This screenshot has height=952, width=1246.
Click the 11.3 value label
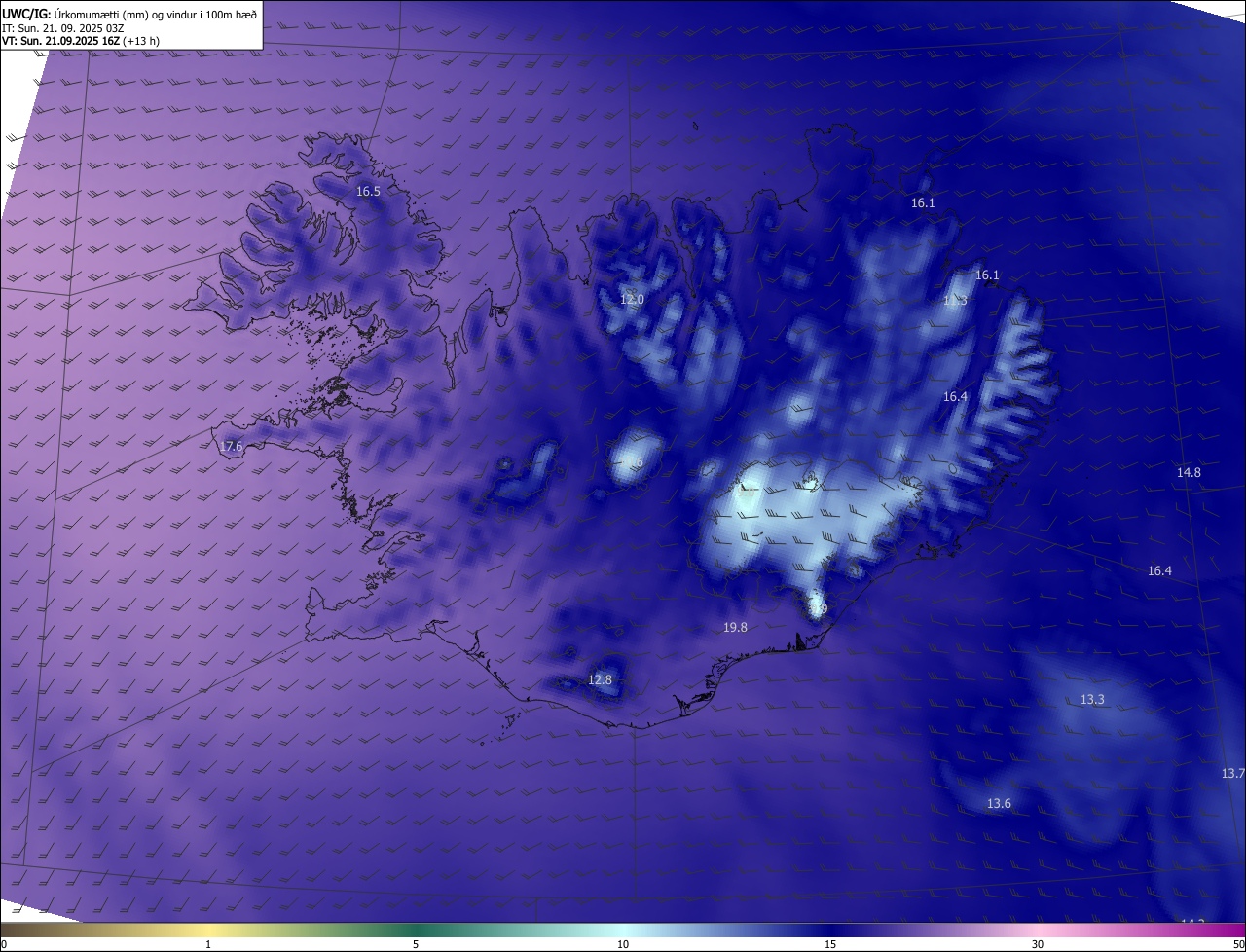[x=955, y=301]
